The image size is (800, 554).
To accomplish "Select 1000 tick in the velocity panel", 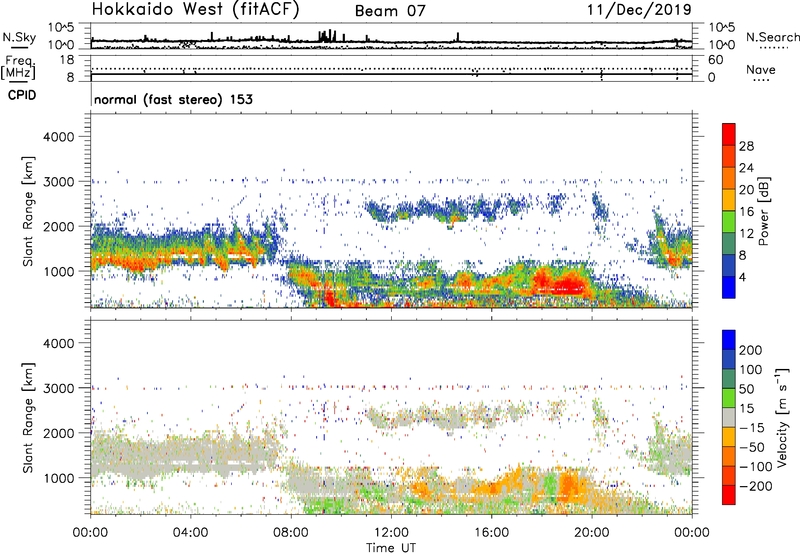I will coord(58,478).
